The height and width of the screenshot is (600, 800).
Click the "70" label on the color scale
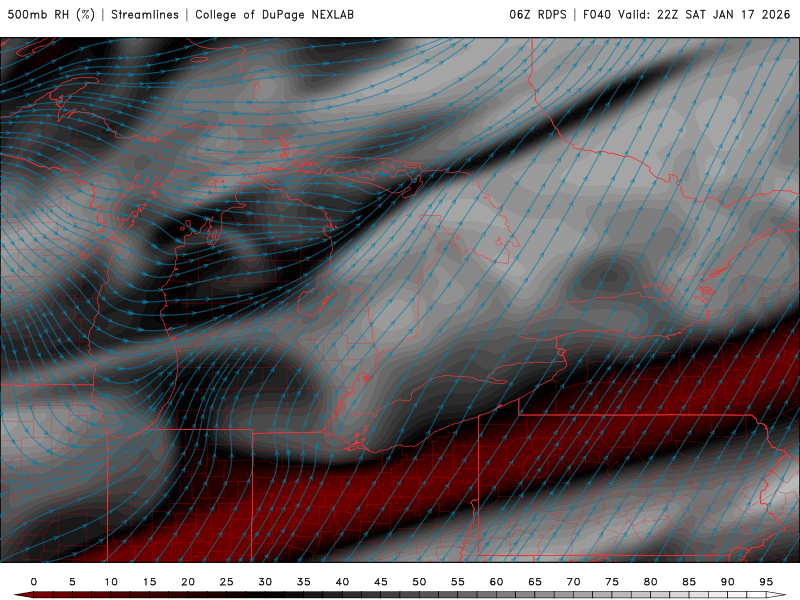coord(573,582)
